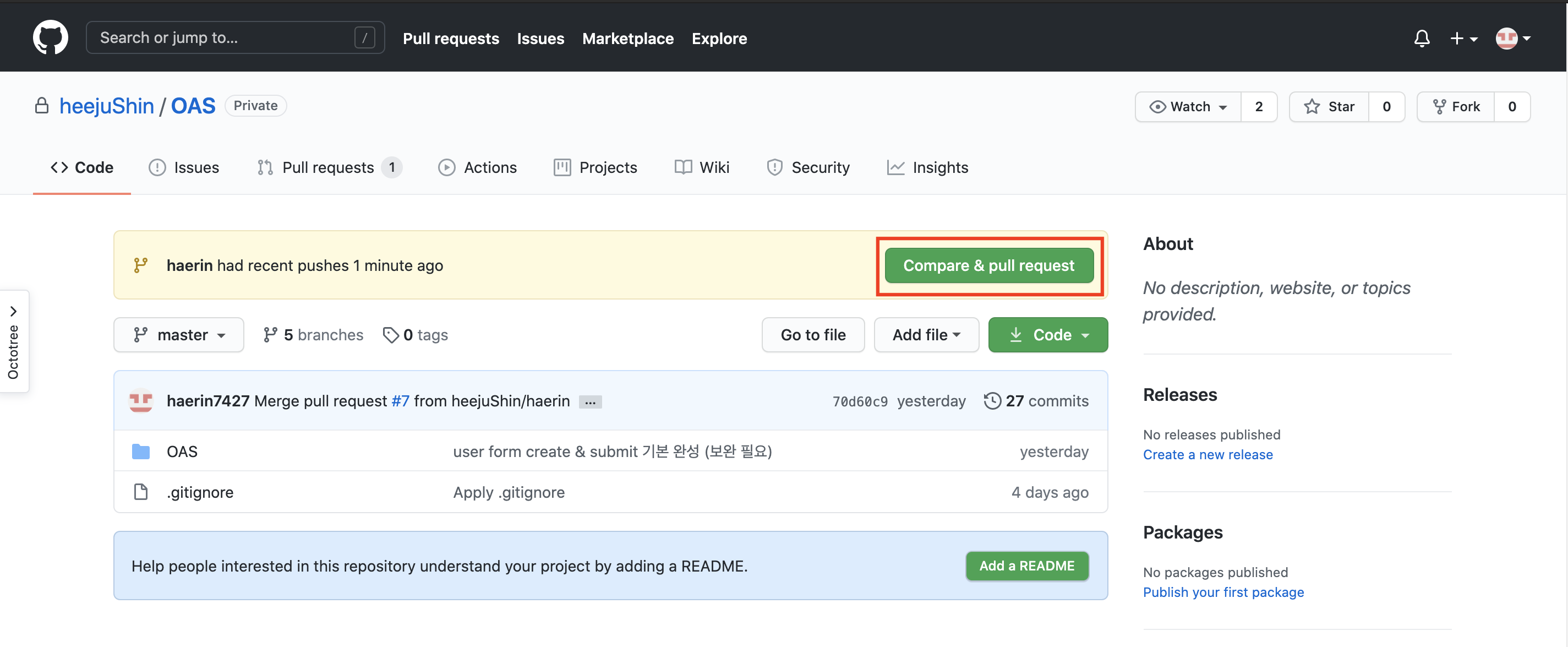
Task: Switch to the Pull requests tab
Action: [x=327, y=167]
